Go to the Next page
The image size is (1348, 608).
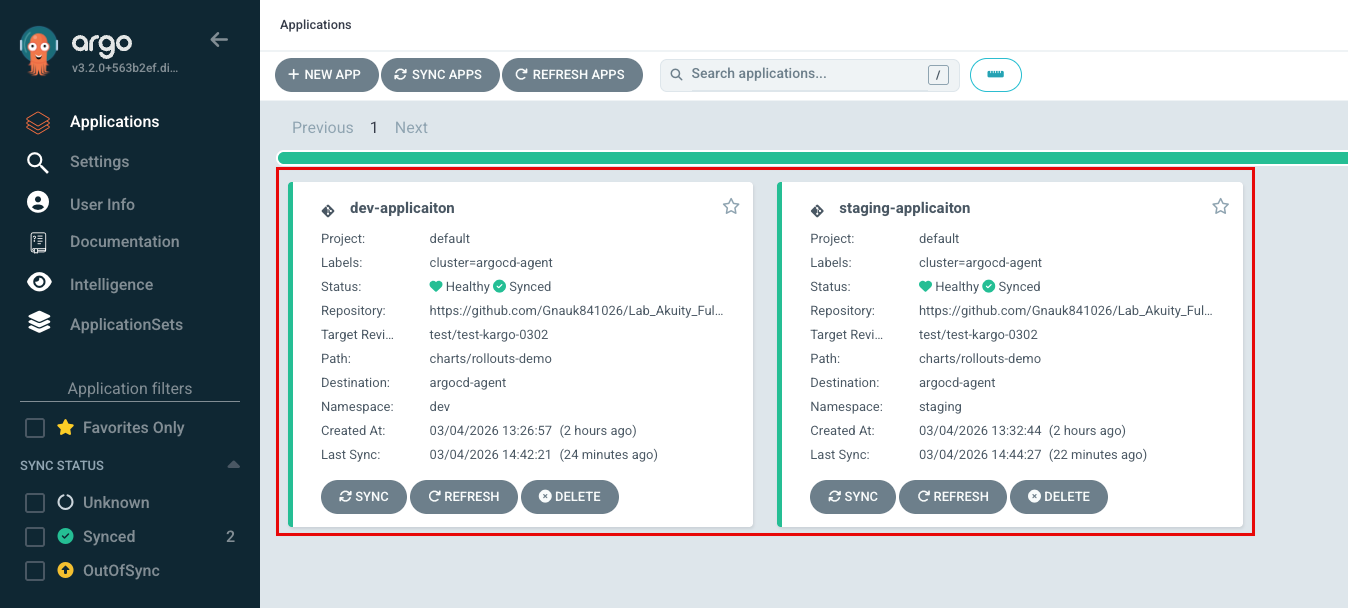pyautogui.click(x=411, y=128)
